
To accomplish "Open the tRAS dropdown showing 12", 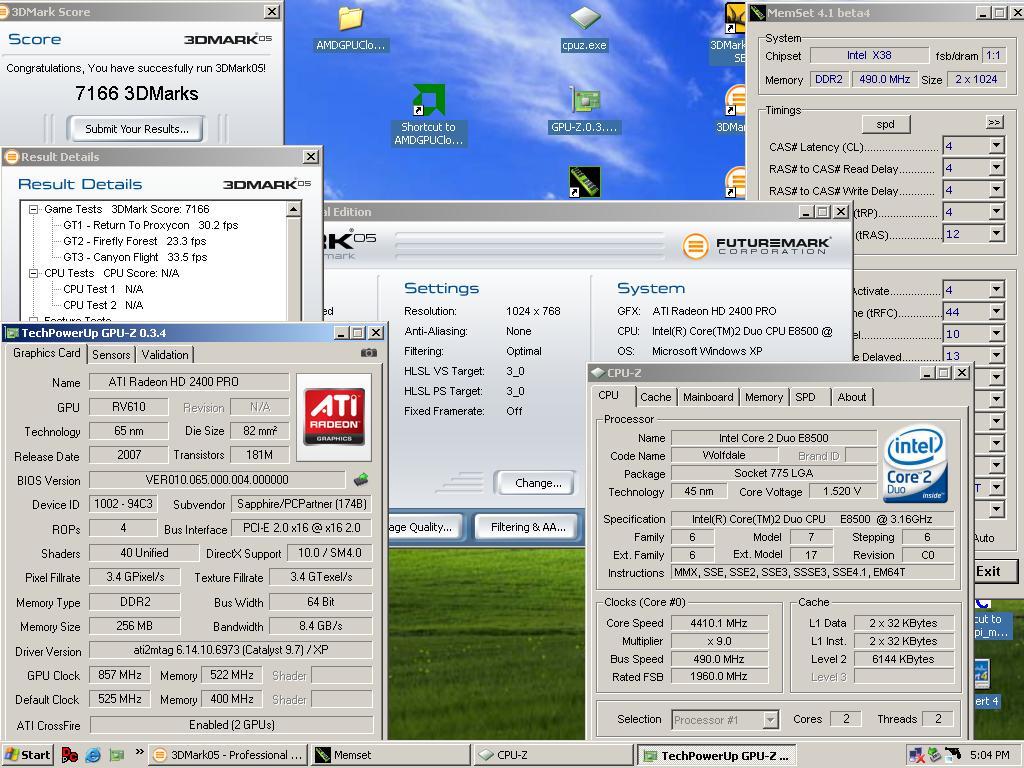I will 996,234.
